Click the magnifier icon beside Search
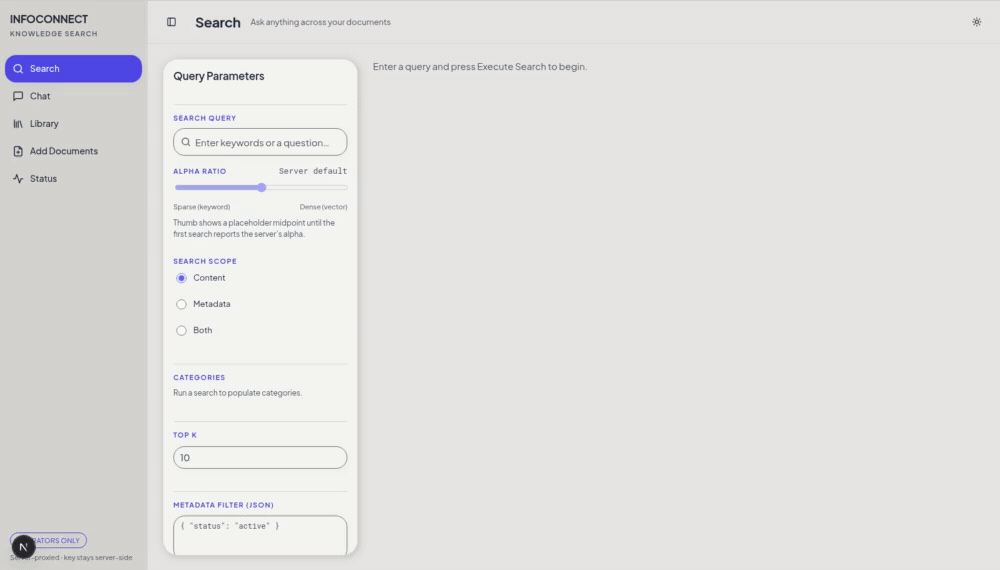 (18, 69)
